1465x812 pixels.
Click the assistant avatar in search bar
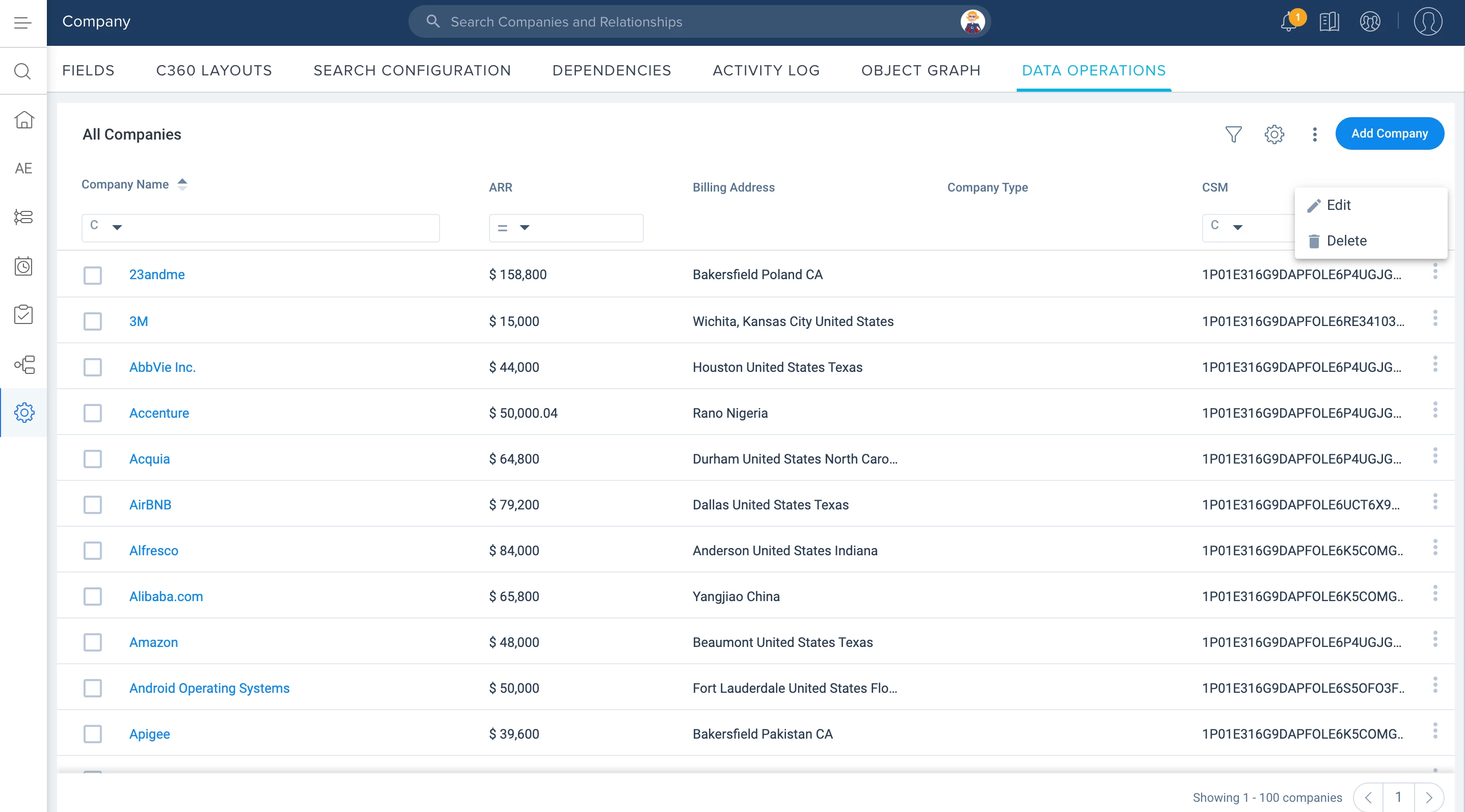coord(972,22)
